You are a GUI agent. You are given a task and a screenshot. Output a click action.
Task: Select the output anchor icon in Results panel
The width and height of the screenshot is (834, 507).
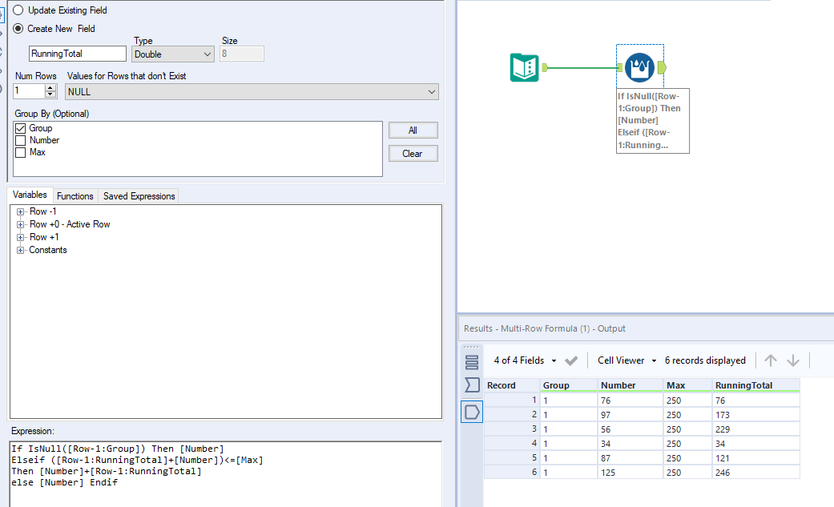(x=472, y=411)
